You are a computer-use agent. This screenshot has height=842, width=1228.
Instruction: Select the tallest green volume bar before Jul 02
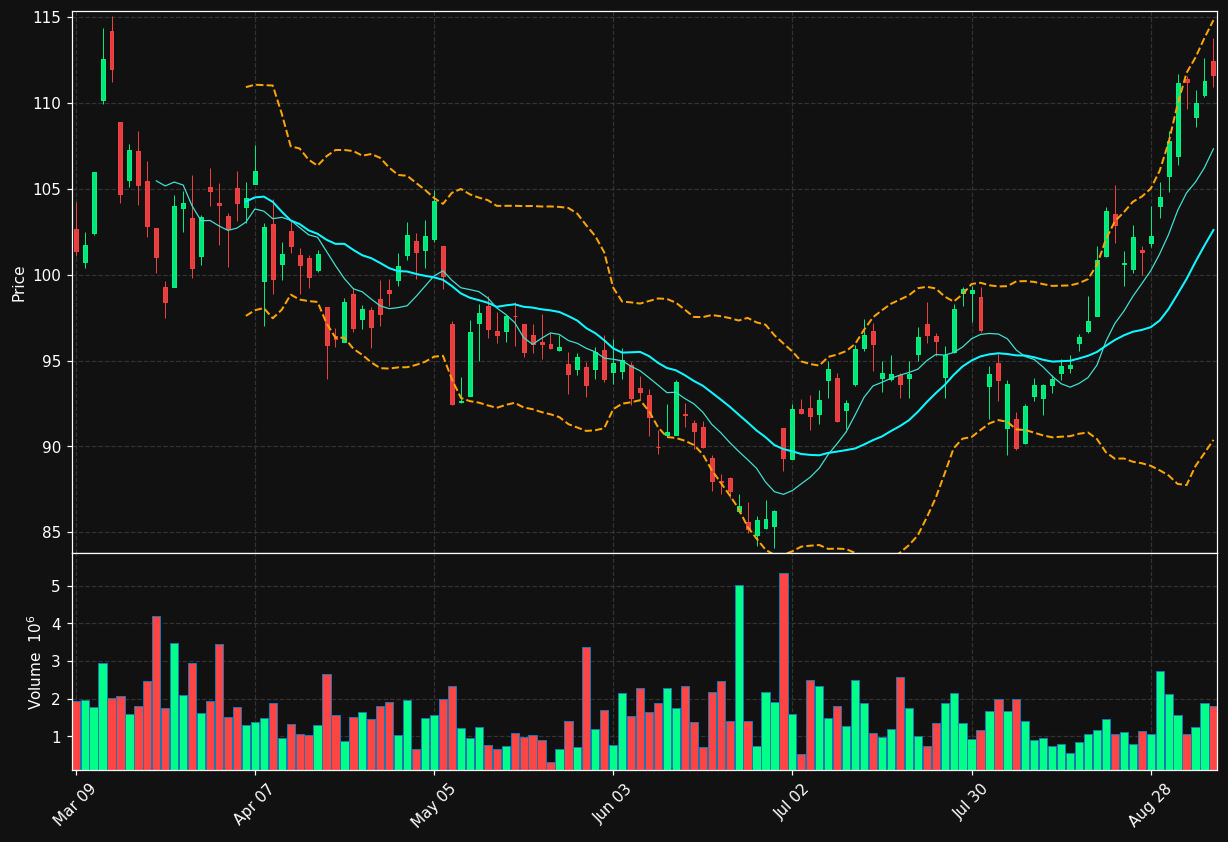tap(739, 677)
